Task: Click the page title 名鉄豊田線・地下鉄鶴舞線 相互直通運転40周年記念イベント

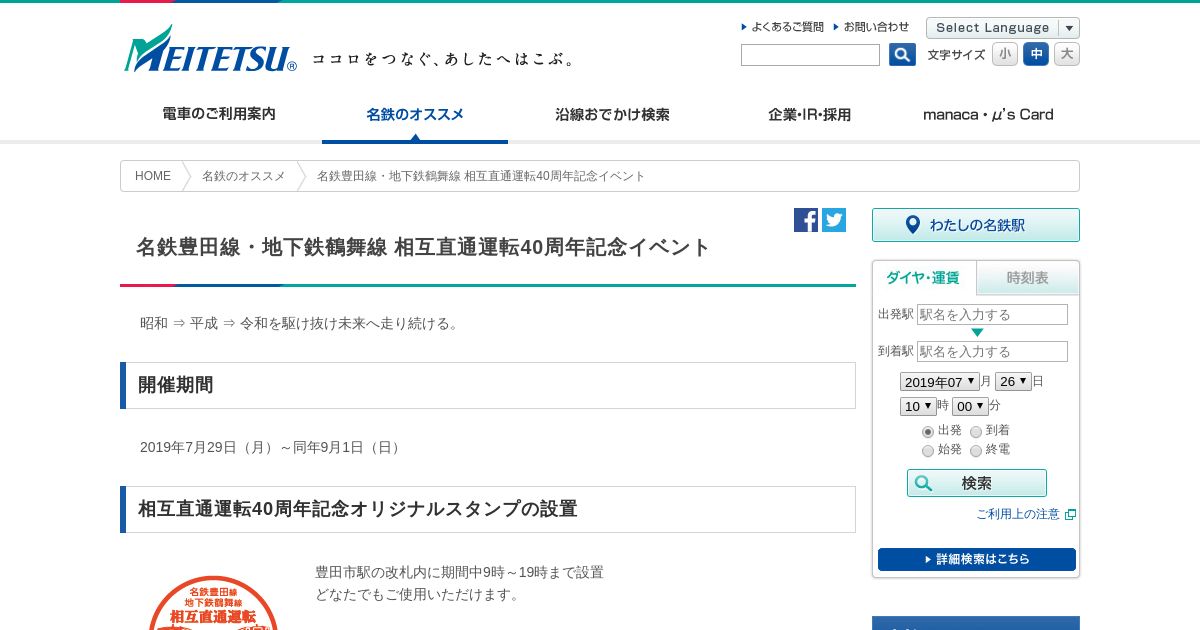Action: (423, 247)
